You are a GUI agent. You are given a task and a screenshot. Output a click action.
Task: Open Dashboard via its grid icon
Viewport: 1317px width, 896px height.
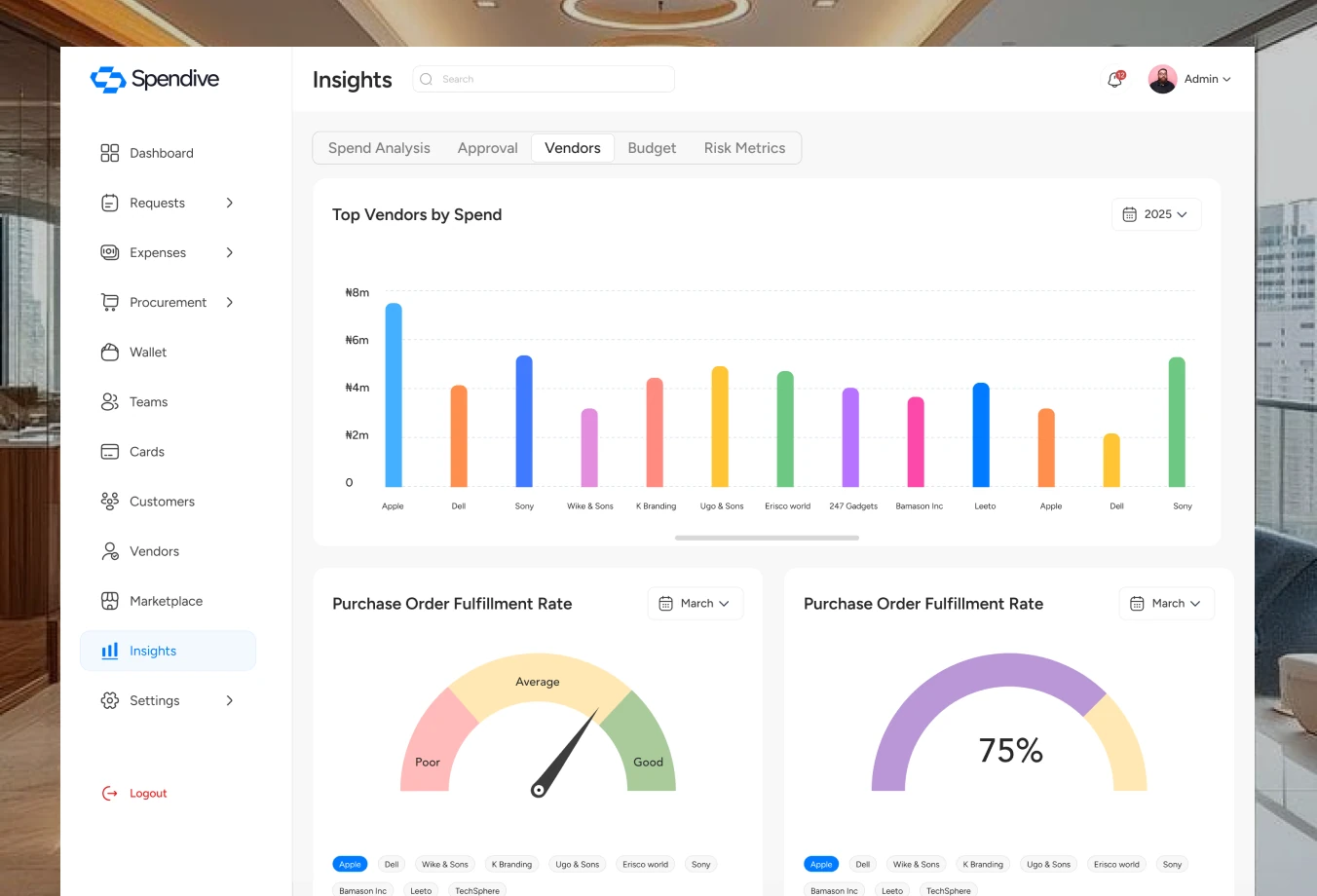coord(110,153)
